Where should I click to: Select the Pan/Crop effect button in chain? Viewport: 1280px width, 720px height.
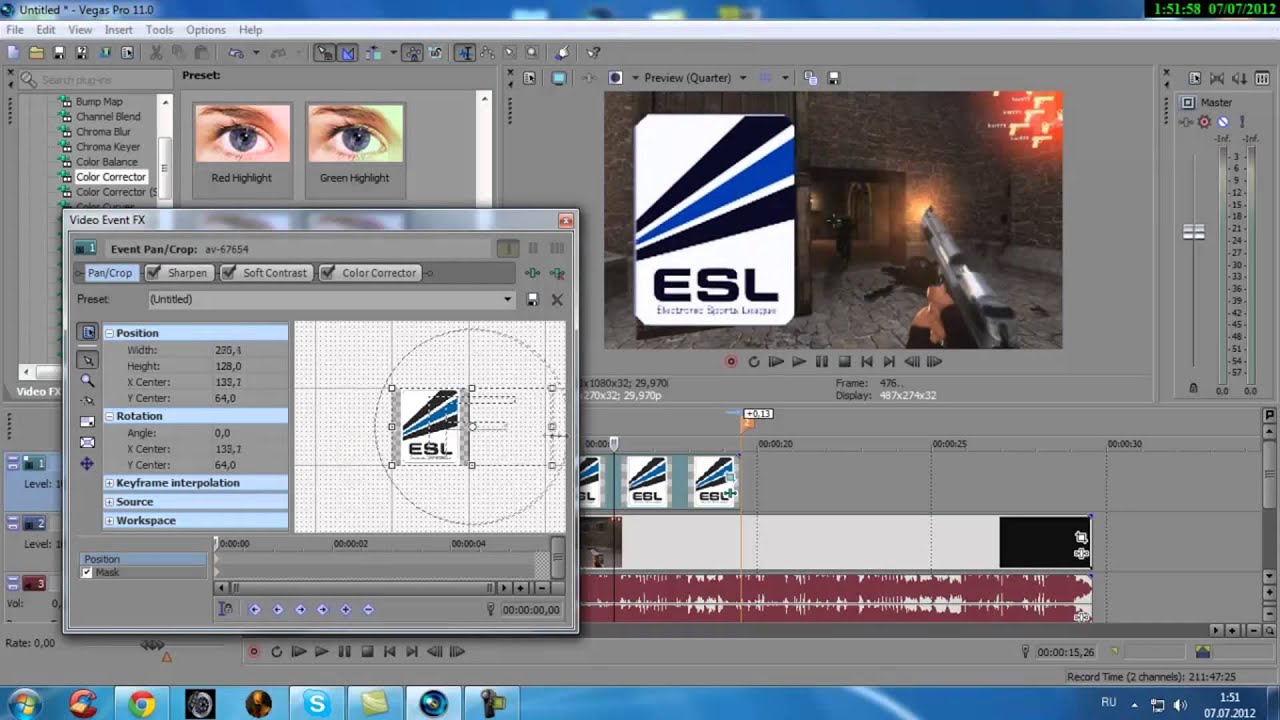click(x=109, y=273)
